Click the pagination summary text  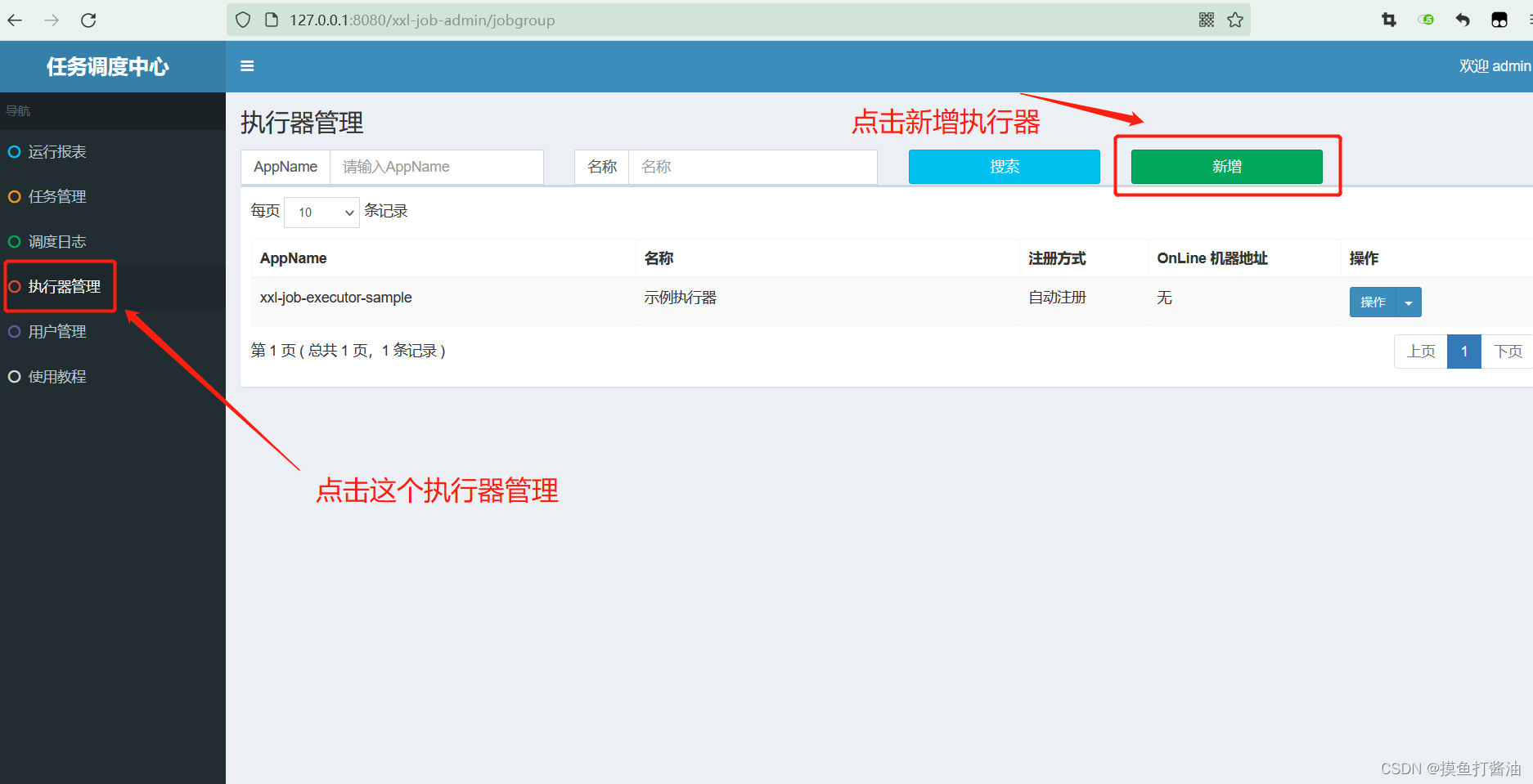coord(348,351)
